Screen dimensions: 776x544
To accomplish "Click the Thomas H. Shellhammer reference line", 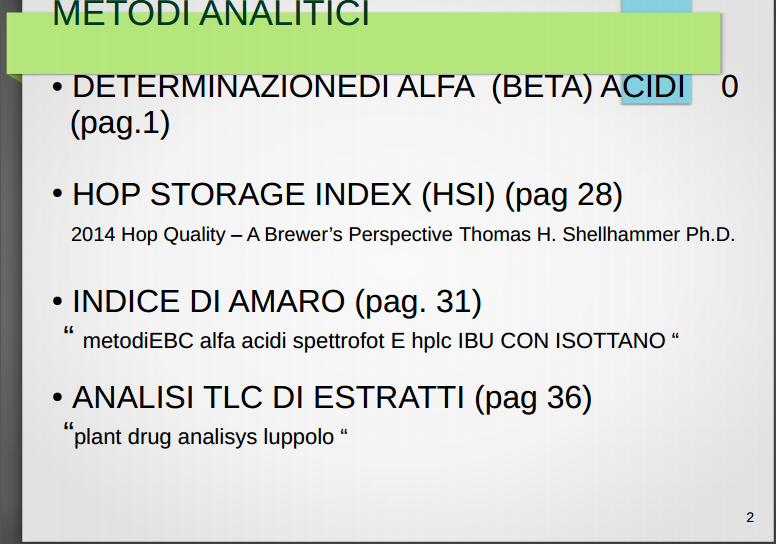I will point(403,235).
